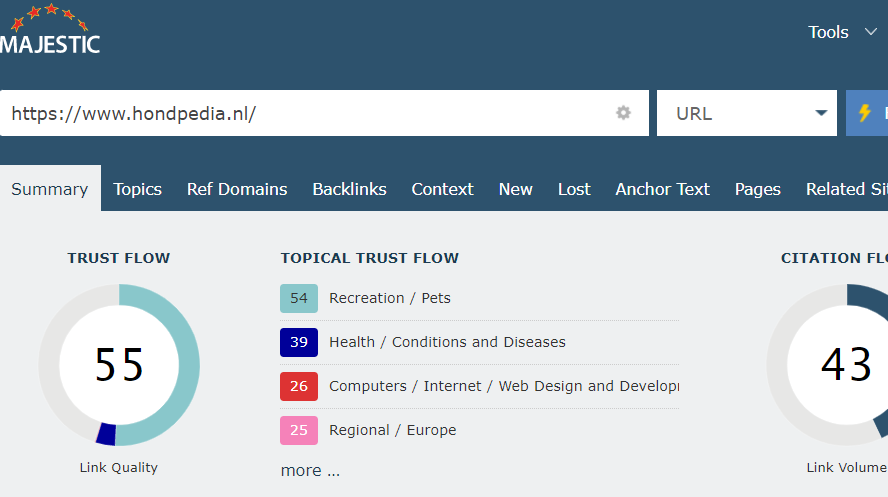The image size is (888, 497).
Task: Click the Link Quality label
Action: click(x=119, y=468)
